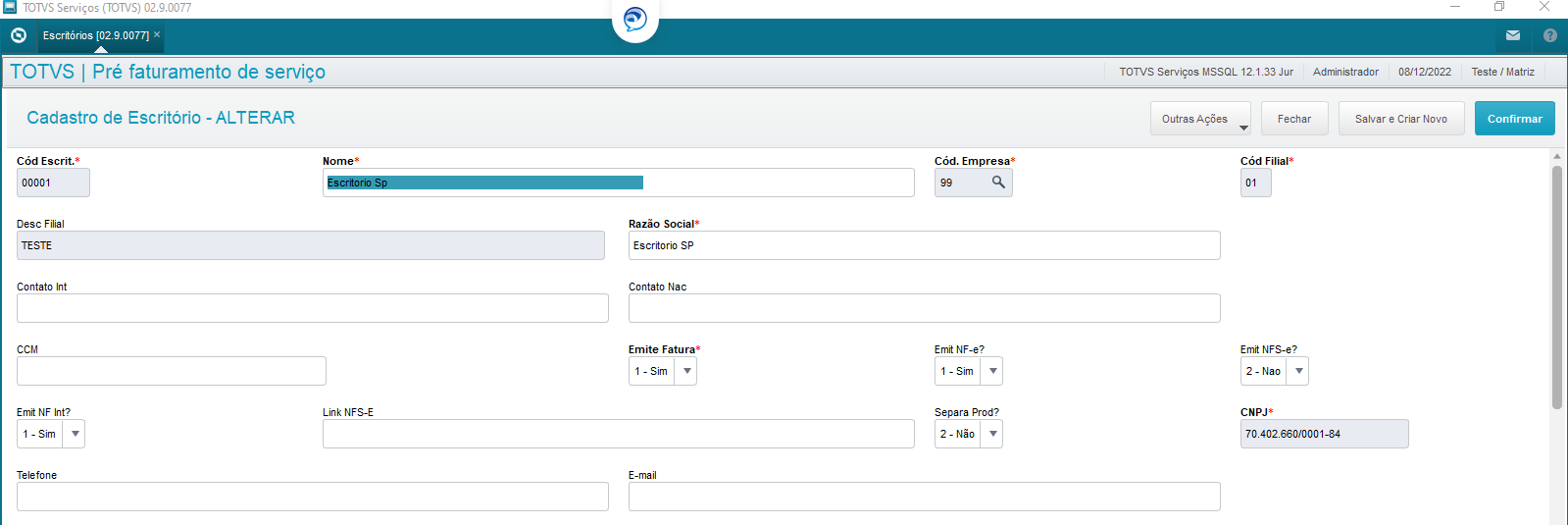The width and height of the screenshot is (1568, 525).
Task: Close the Escritórios tab with its x
Action: point(157,34)
